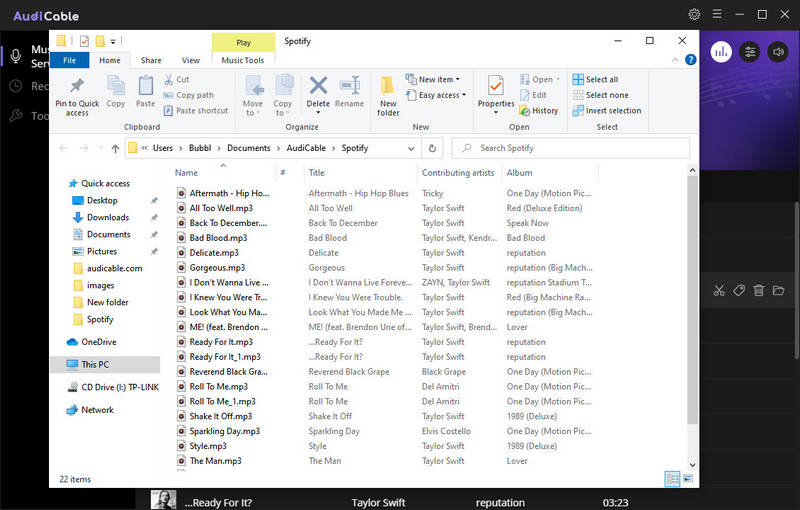Image resolution: width=800 pixels, height=510 pixels.
Task: Switch to large icons view layout
Action: (688, 479)
